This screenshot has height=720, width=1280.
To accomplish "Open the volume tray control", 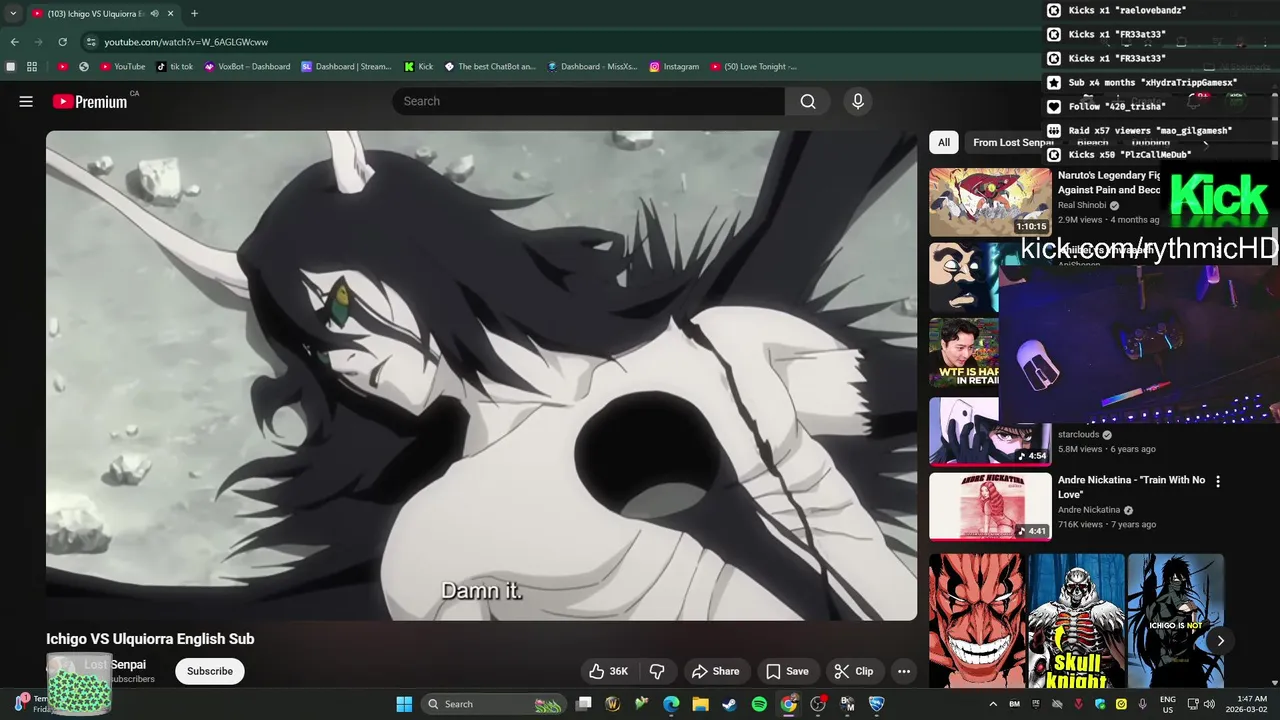I will click(x=1211, y=704).
